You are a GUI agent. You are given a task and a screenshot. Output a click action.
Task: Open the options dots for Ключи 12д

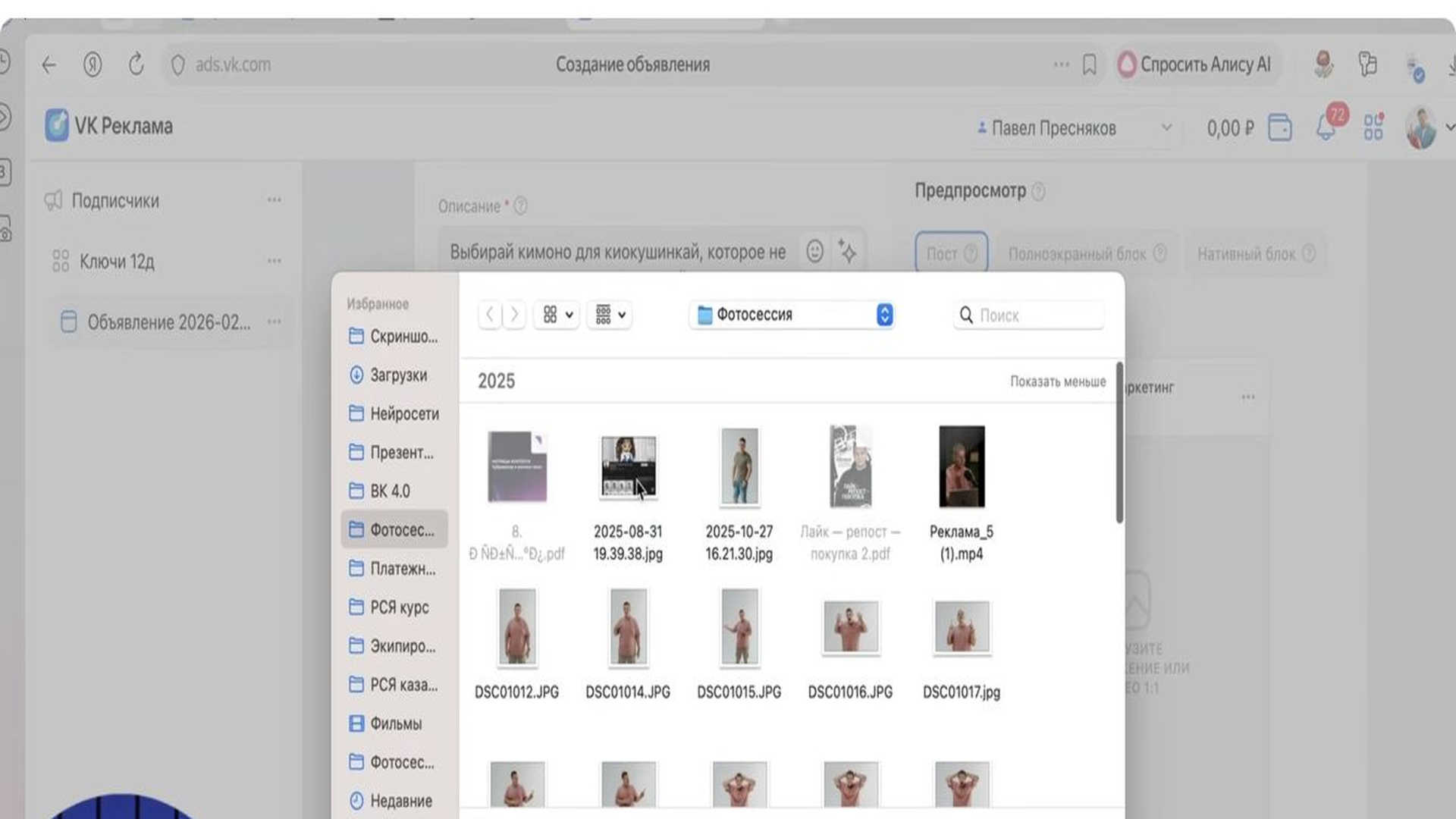[275, 261]
